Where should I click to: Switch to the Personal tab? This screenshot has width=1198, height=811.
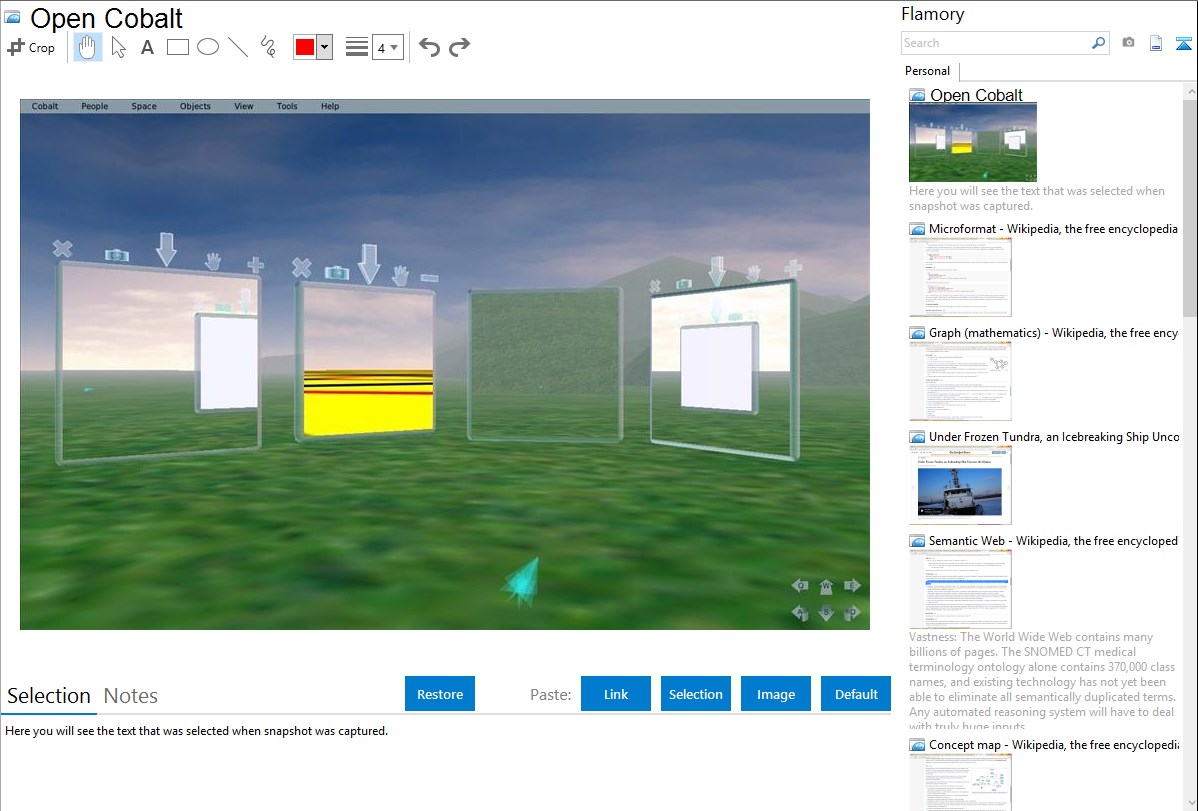pyautogui.click(x=928, y=71)
